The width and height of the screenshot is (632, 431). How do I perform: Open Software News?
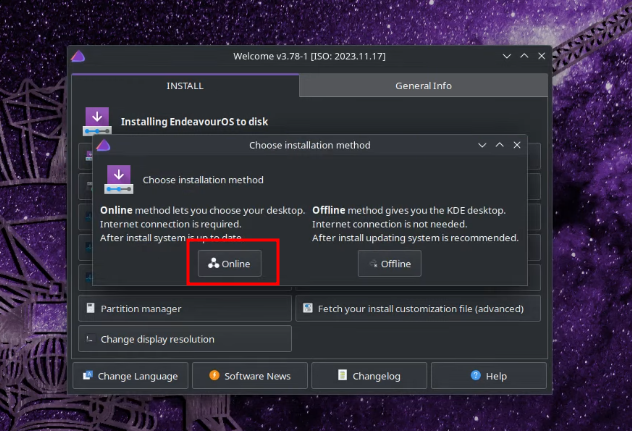[250, 376]
